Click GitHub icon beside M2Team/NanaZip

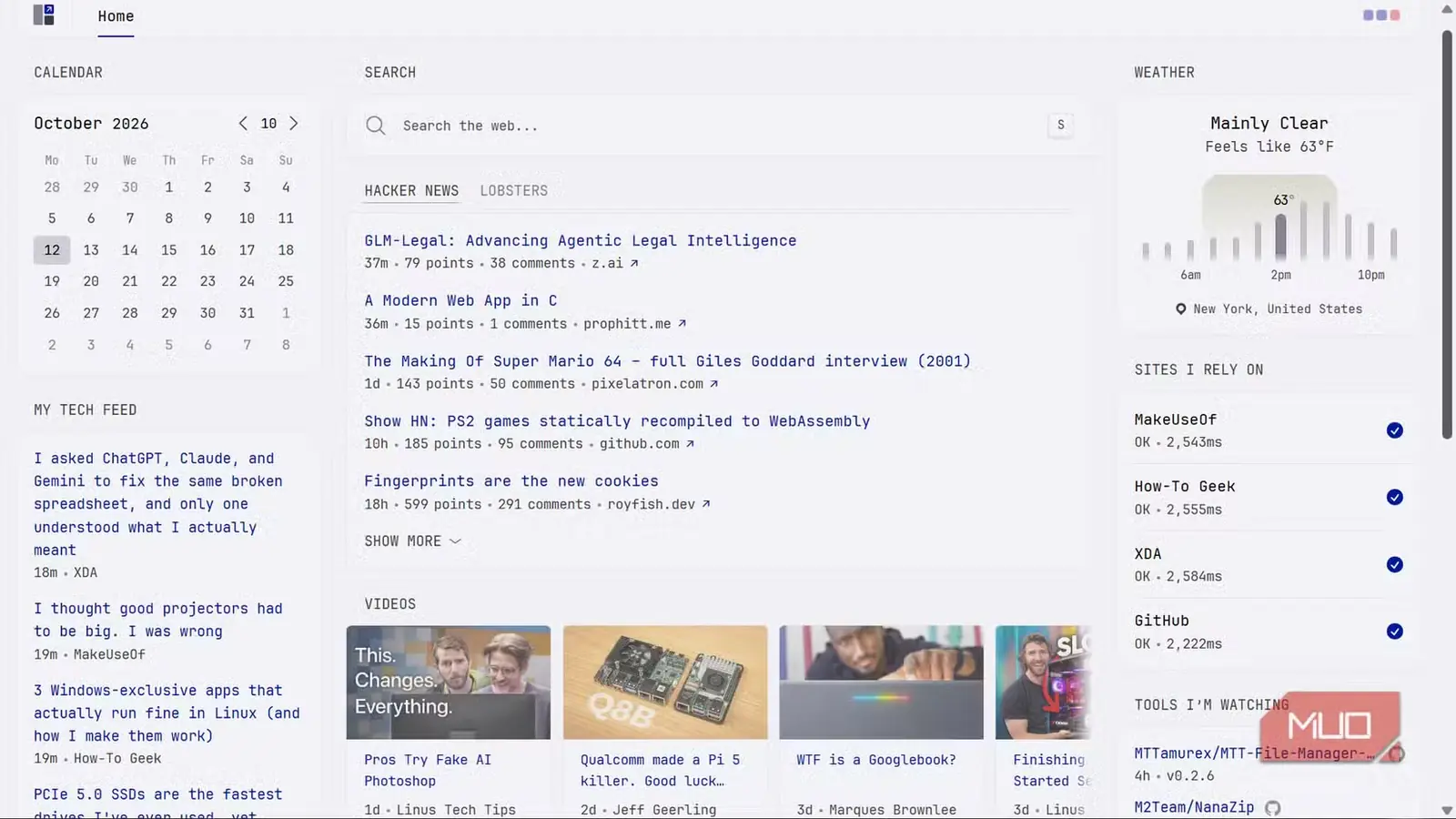click(1272, 807)
